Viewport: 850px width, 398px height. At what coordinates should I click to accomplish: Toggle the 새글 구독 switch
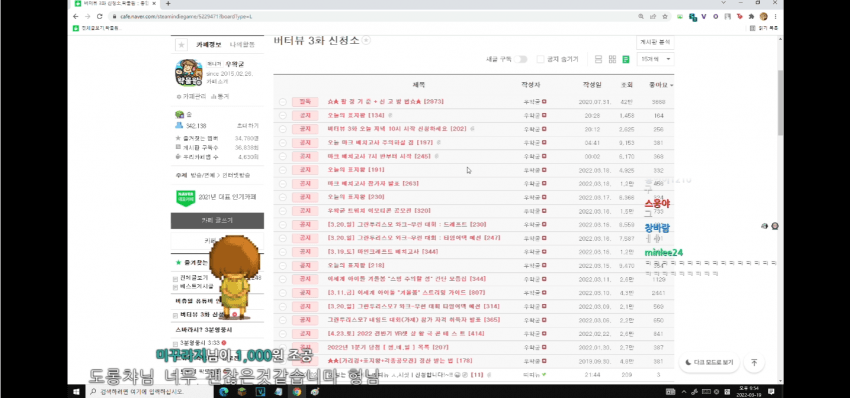(520, 59)
